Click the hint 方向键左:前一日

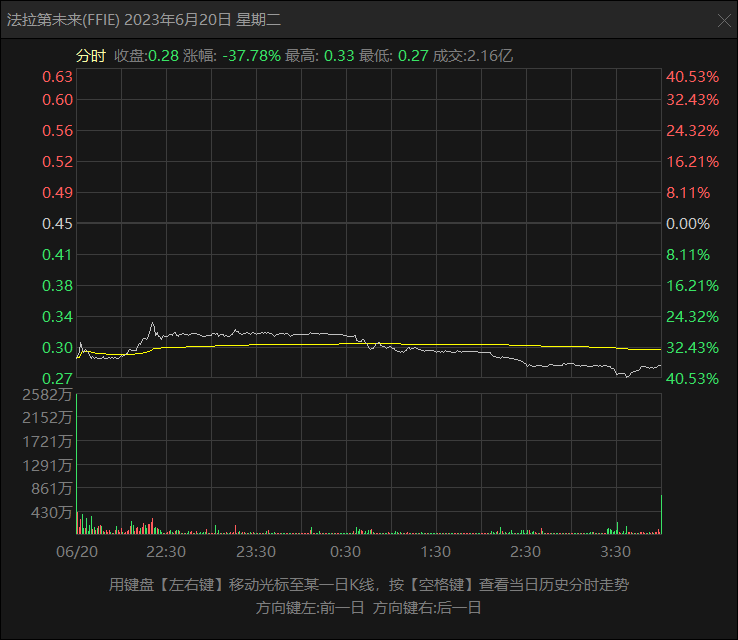click(x=310, y=608)
